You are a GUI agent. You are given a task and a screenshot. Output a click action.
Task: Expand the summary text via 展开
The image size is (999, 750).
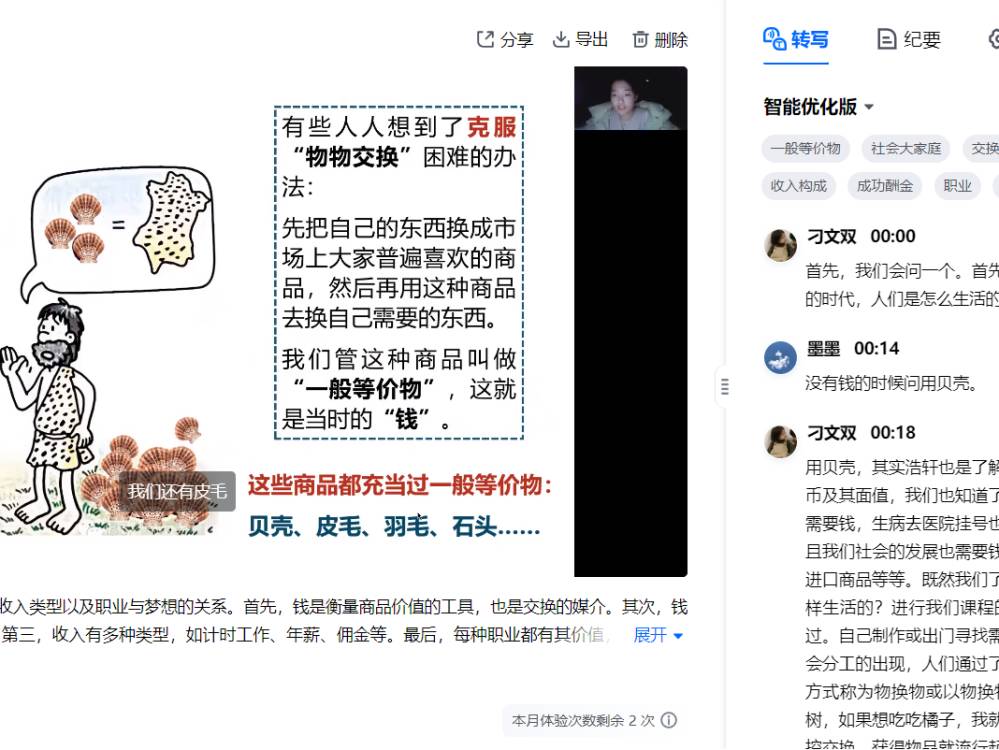tap(658, 635)
